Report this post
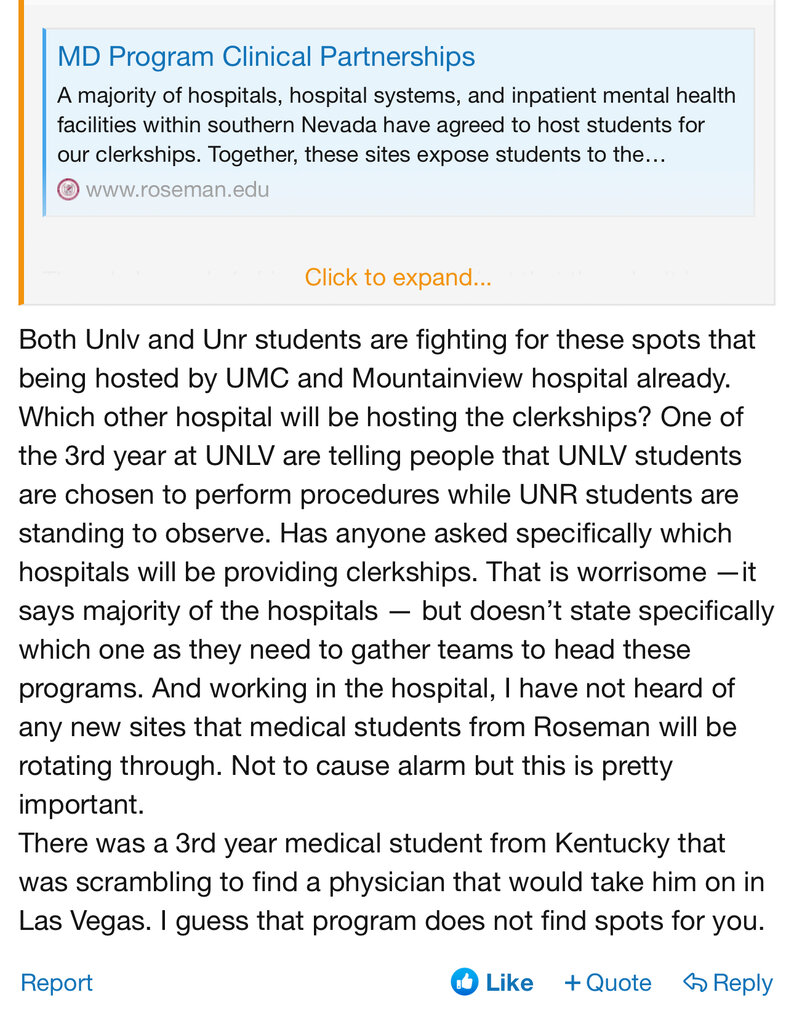The width and height of the screenshot is (794, 1024). point(56,983)
